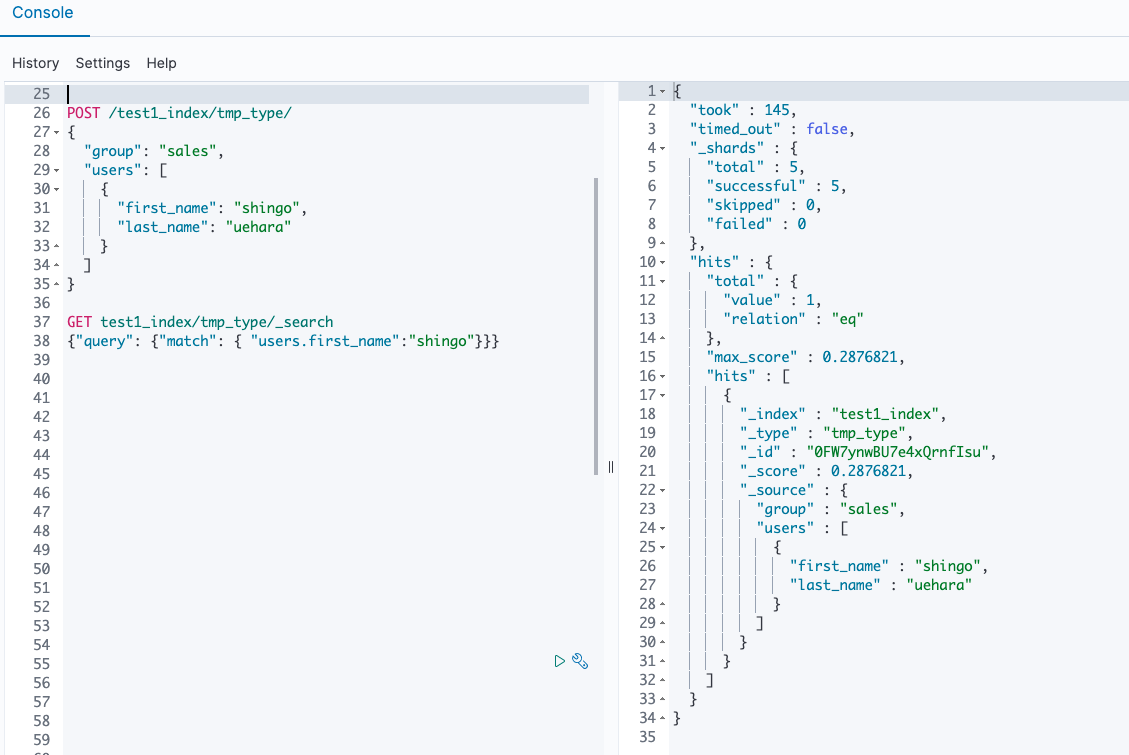This screenshot has width=1129, height=755.
Task: Click "first_name" : "shingo" in the response
Action: [889, 566]
